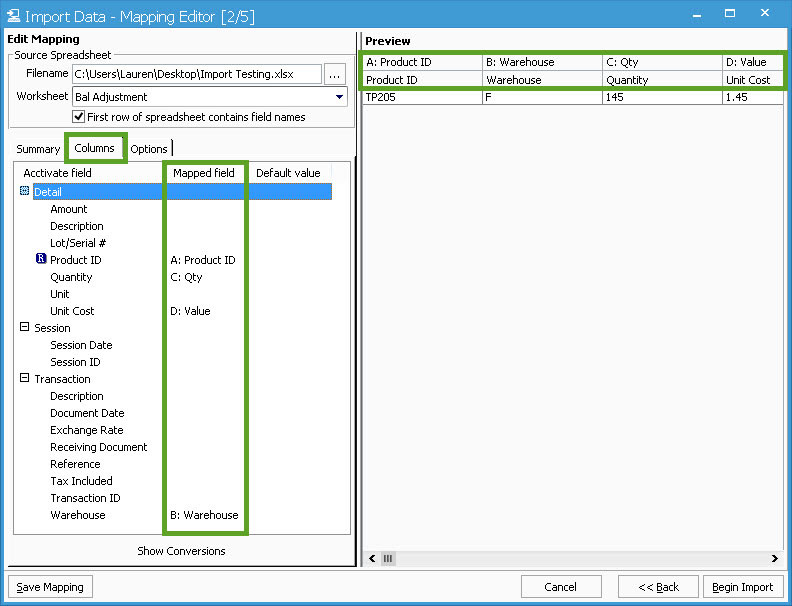Click the browse ellipsis button for Filename
Image resolution: width=792 pixels, height=606 pixels.
335,74
